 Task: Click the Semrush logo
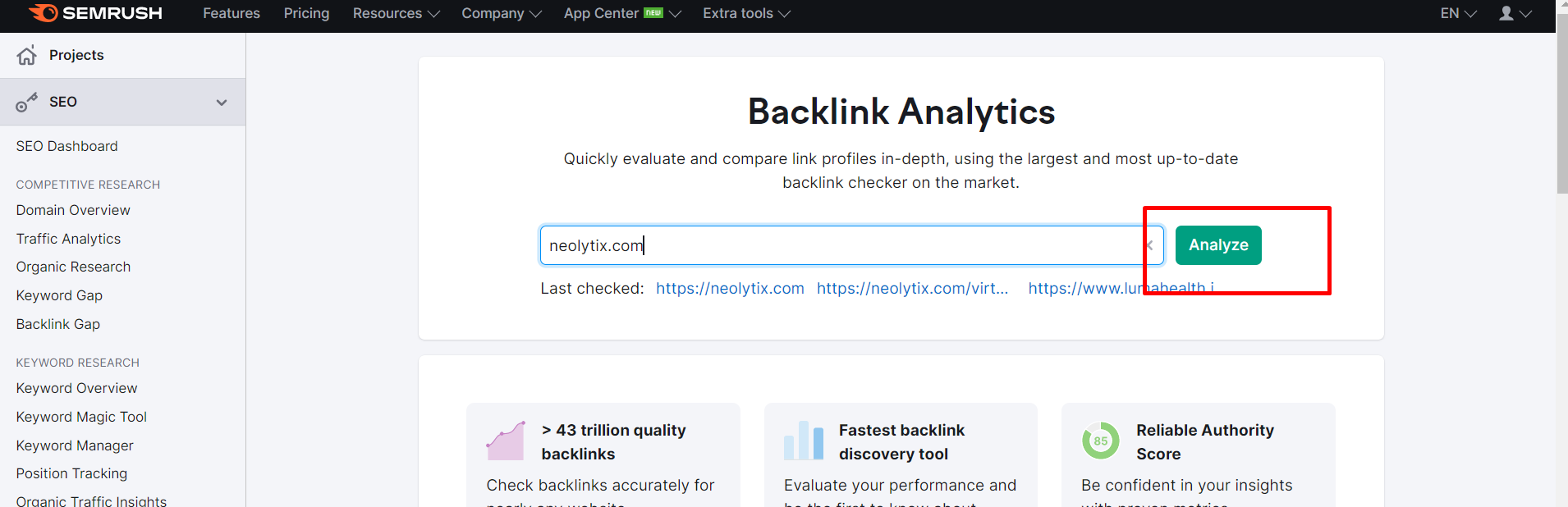point(95,13)
